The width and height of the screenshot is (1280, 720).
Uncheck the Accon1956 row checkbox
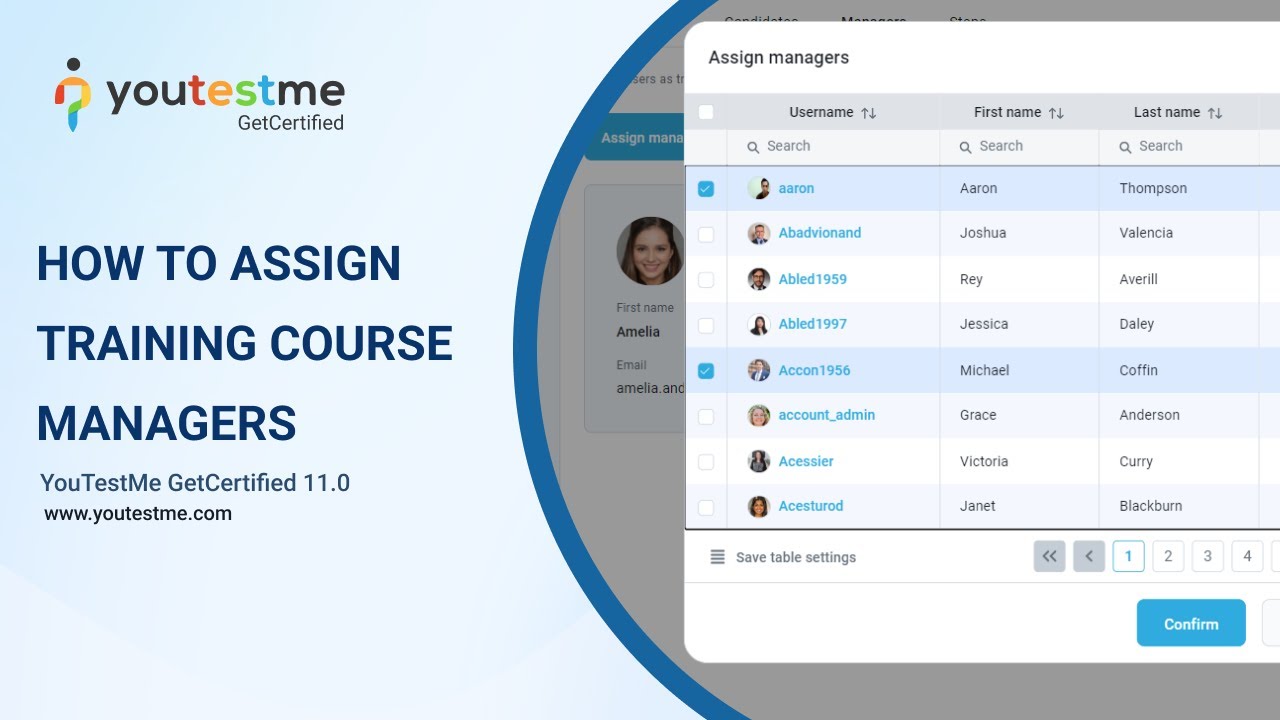coord(706,371)
